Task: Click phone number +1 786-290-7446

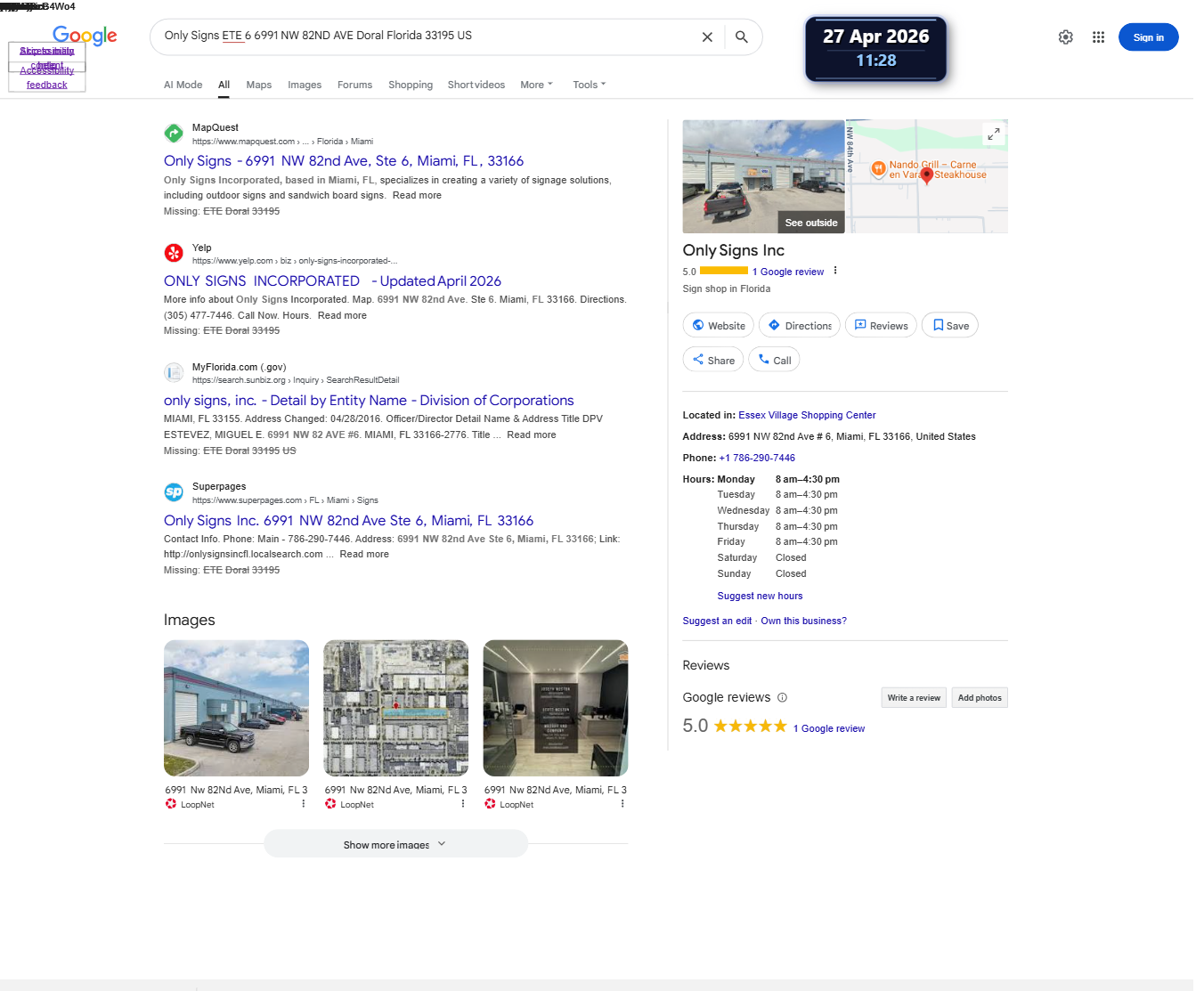Action: [757, 458]
